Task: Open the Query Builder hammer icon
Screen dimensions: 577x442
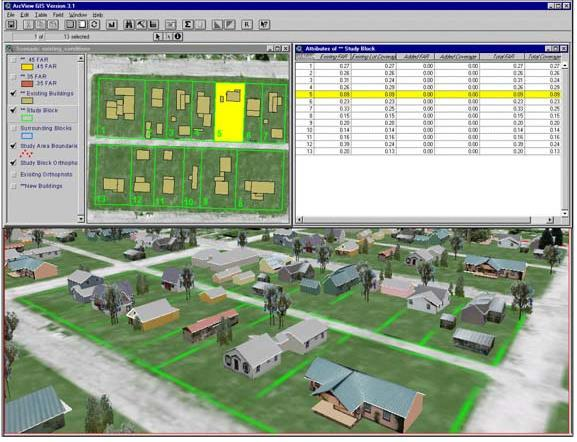Action: point(141,25)
